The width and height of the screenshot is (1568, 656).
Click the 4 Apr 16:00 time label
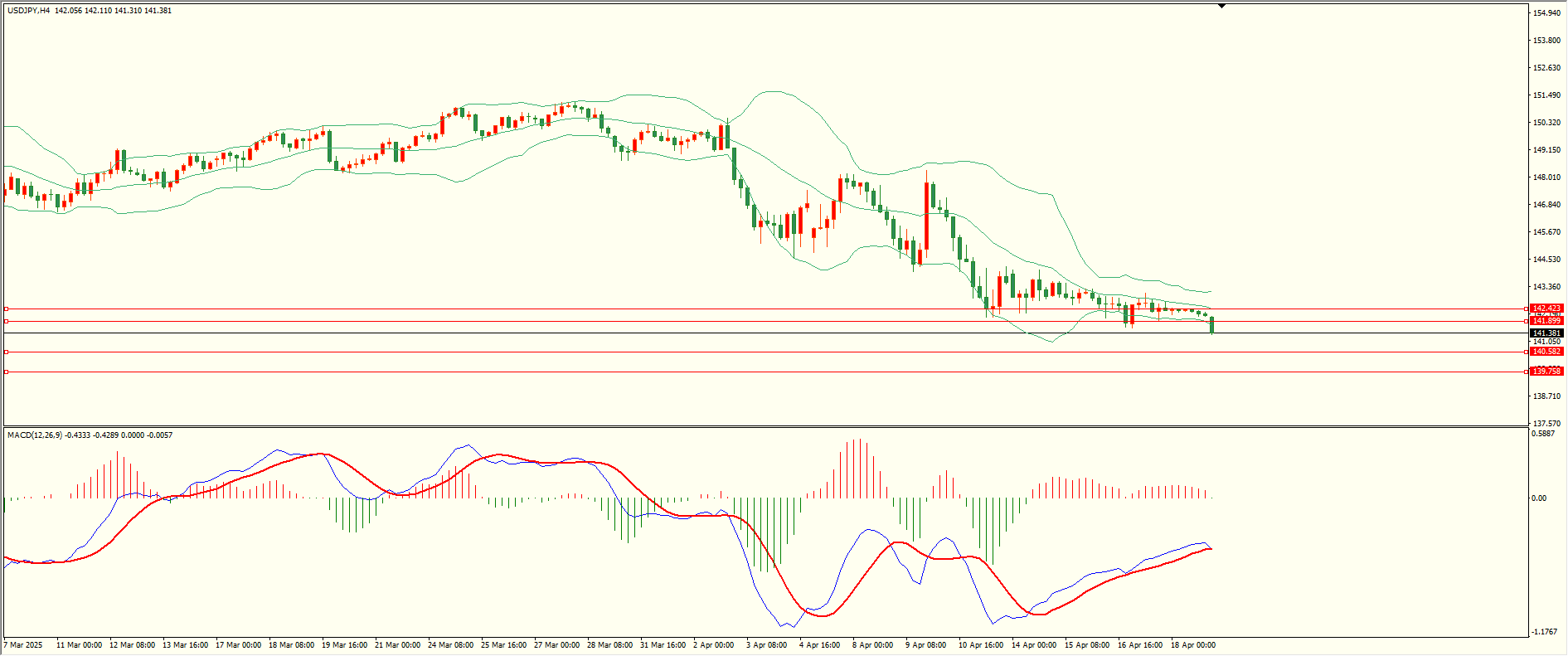(819, 645)
